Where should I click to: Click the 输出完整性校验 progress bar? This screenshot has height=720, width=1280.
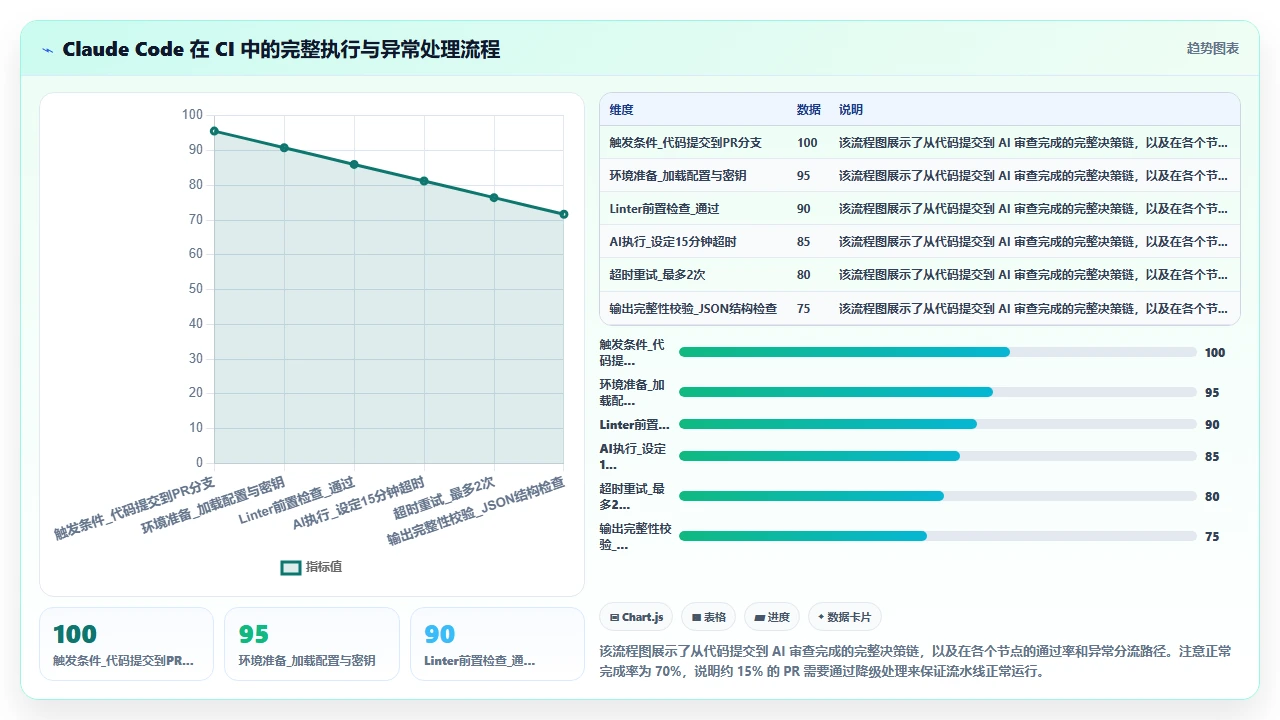938,536
